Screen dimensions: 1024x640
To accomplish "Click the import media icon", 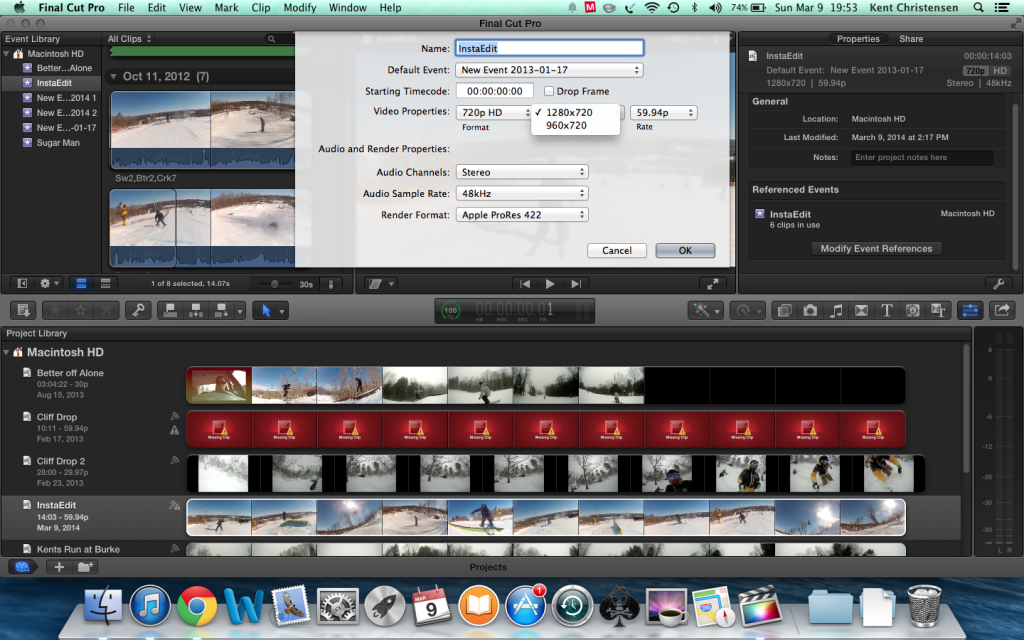I will click(22, 311).
